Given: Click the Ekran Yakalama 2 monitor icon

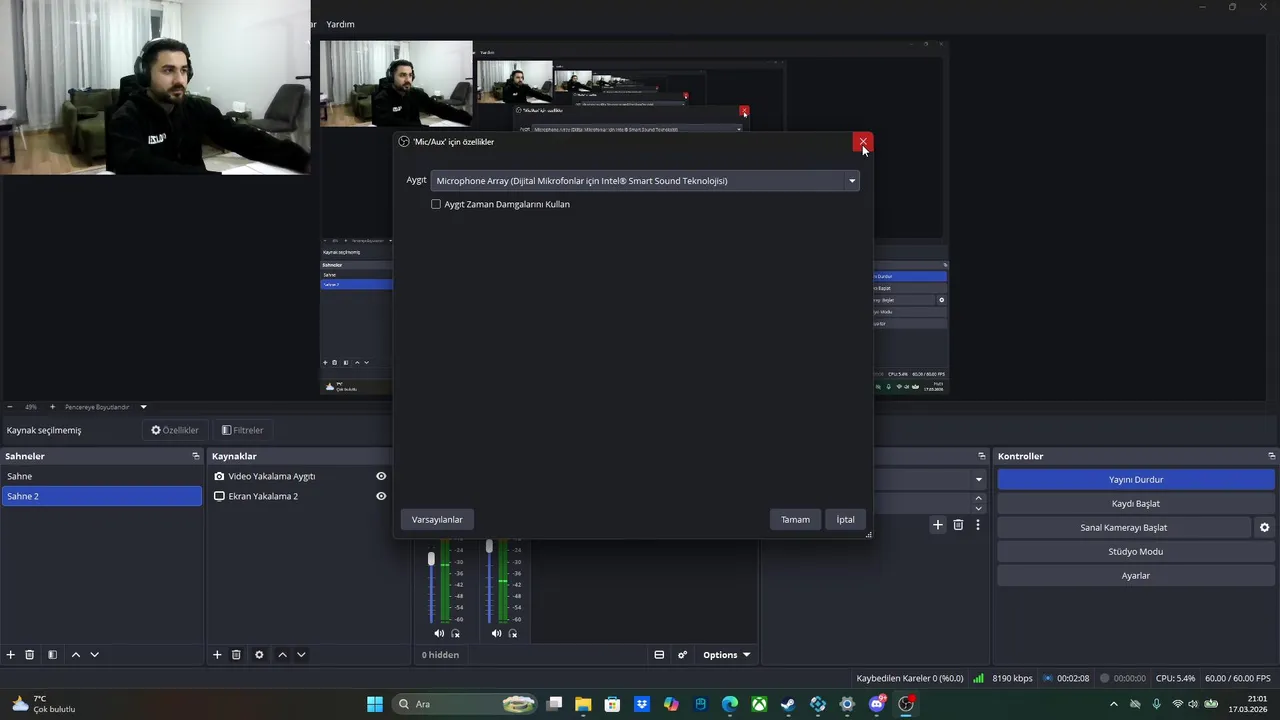Looking at the screenshot, I should (219, 496).
